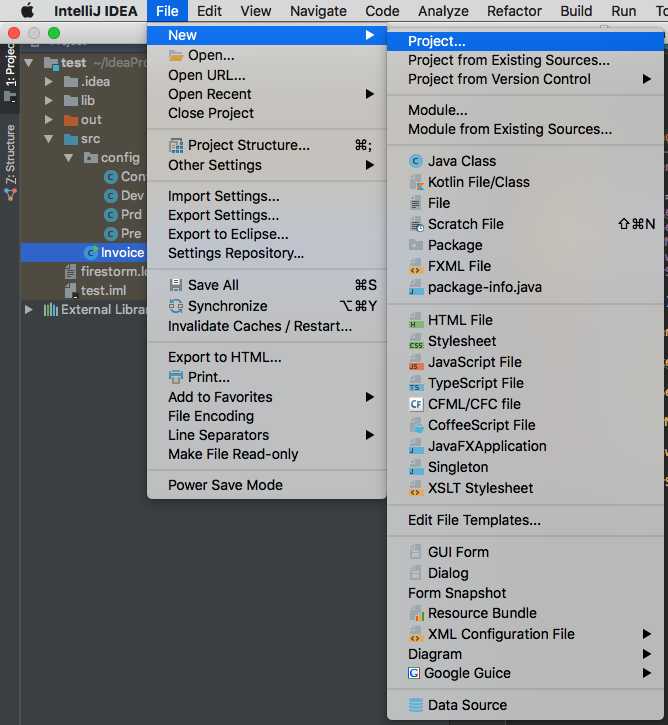Choose New Project... menu entry
The width and height of the screenshot is (668, 725).
tap(525, 41)
